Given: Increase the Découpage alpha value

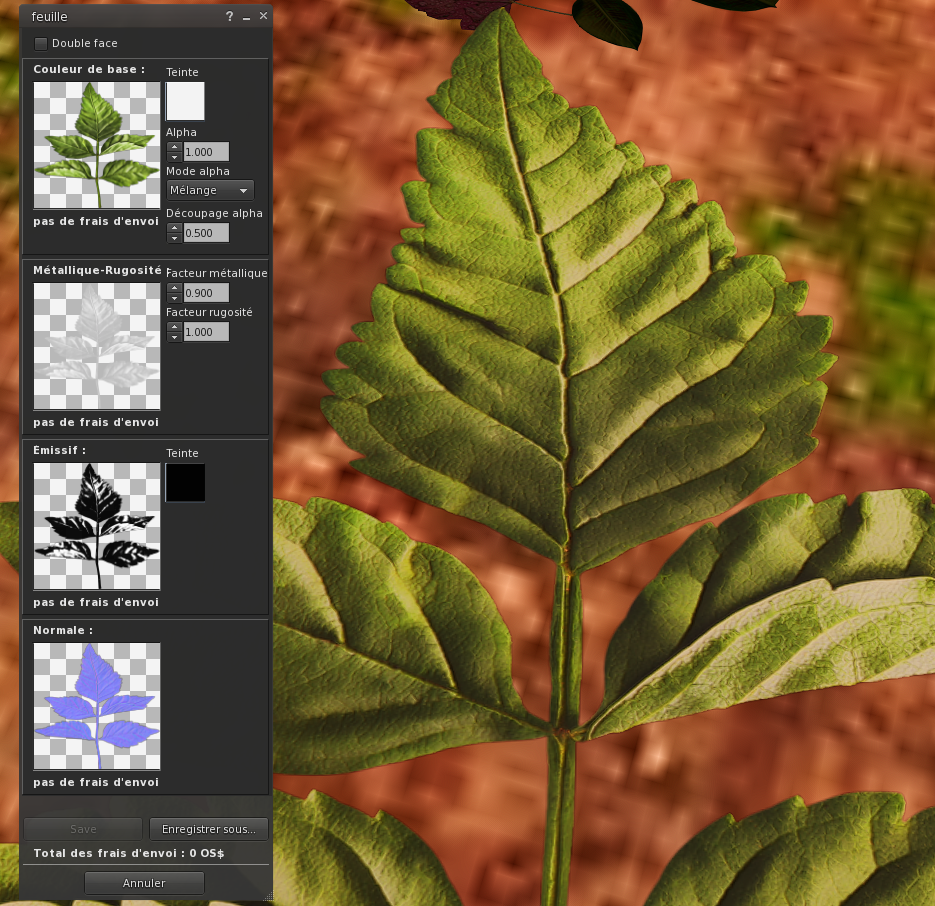Looking at the screenshot, I should pos(174,228).
